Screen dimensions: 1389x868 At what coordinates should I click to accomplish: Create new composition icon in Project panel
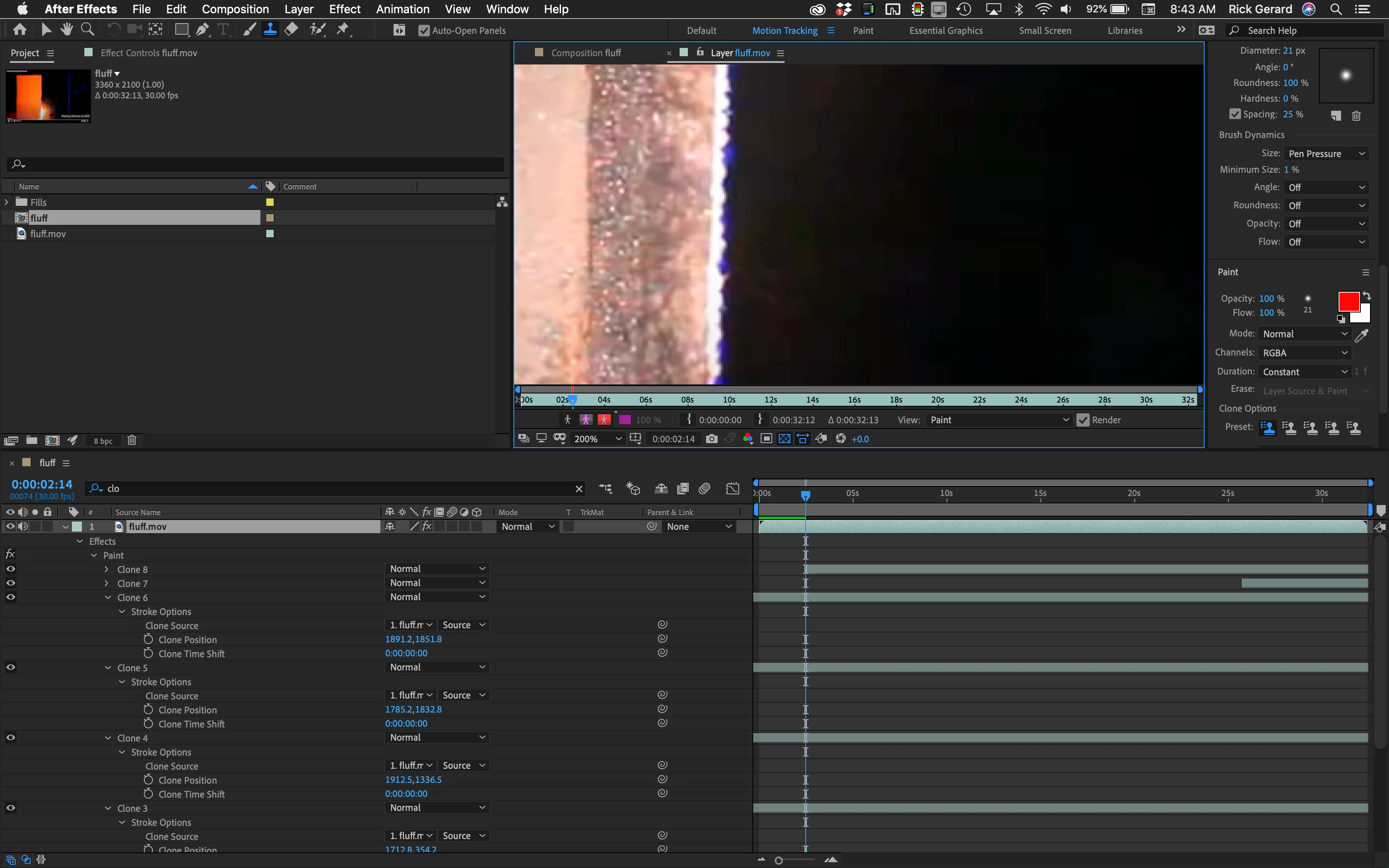[52, 440]
